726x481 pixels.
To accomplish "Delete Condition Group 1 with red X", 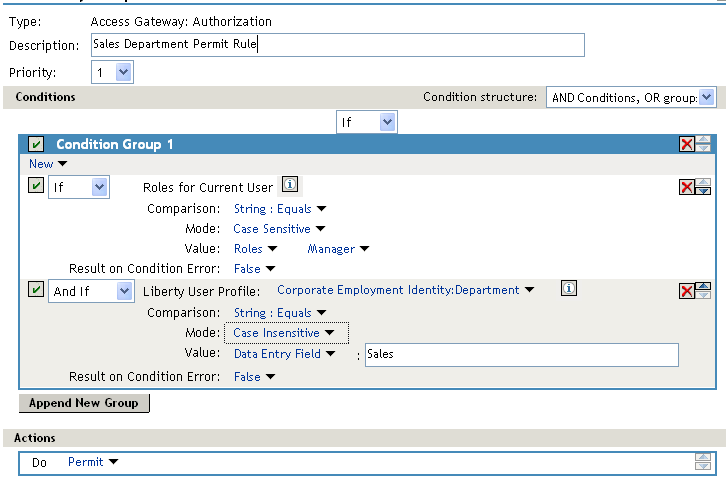I will [687, 144].
